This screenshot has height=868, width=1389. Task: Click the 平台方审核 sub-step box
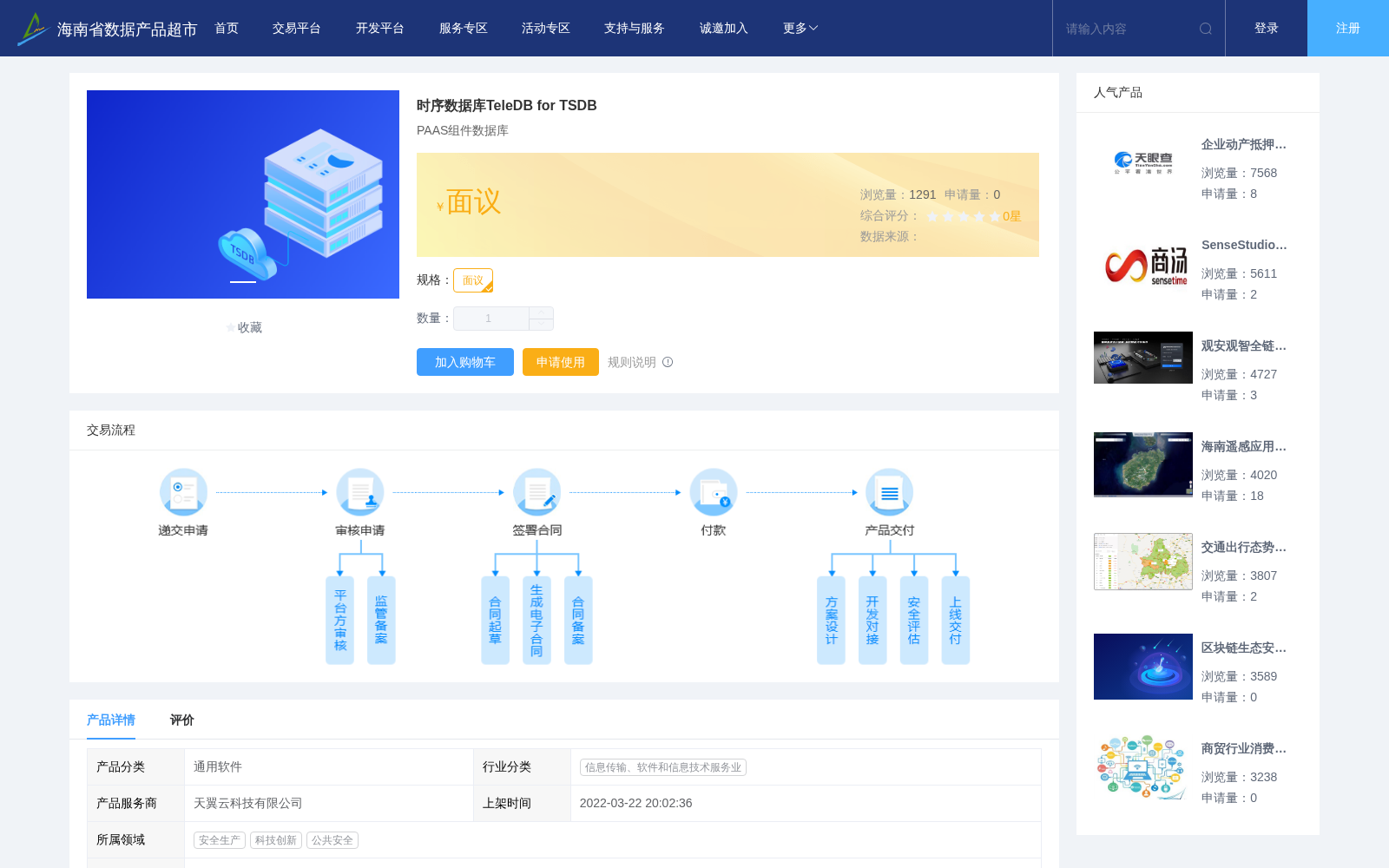339,621
